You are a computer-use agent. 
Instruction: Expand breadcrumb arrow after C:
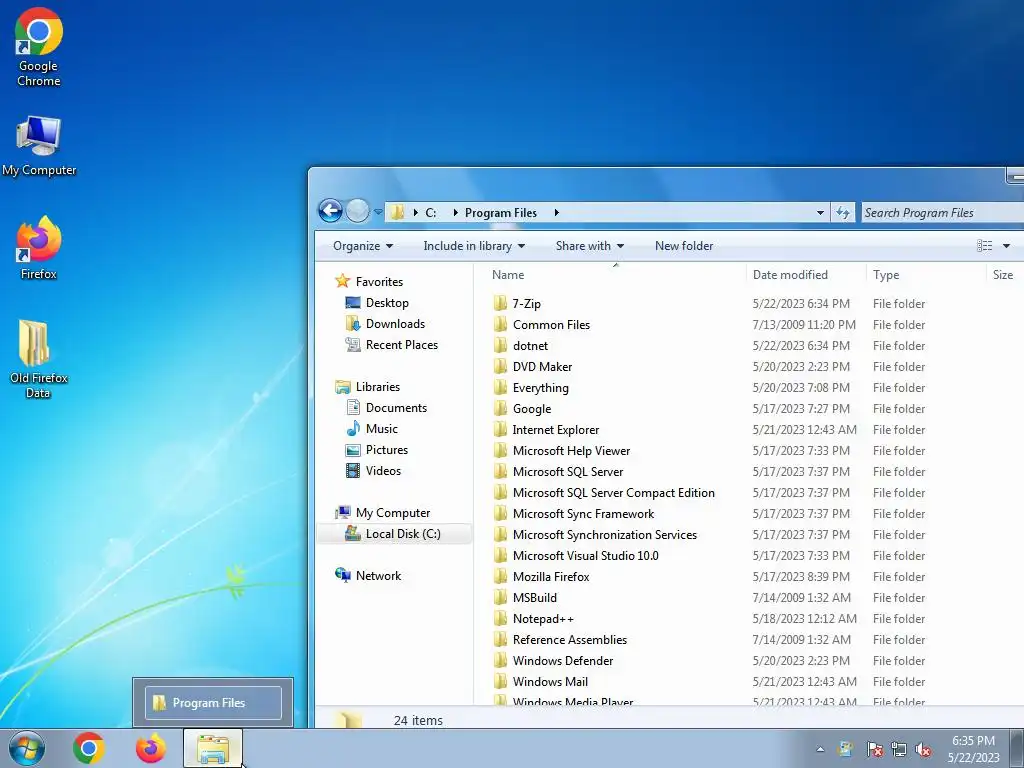(455, 212)
